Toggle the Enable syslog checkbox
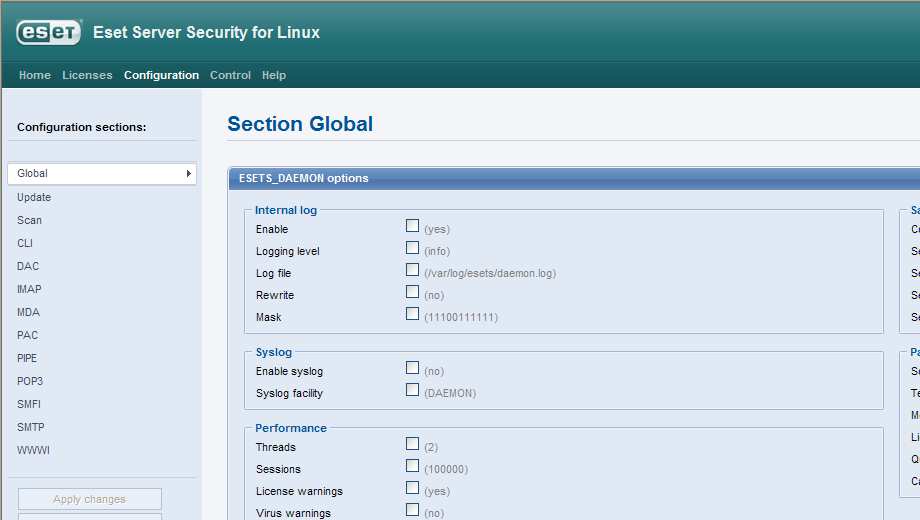This screenshot has width=920, height=520. pyautogui.click(x=412, y=367)
